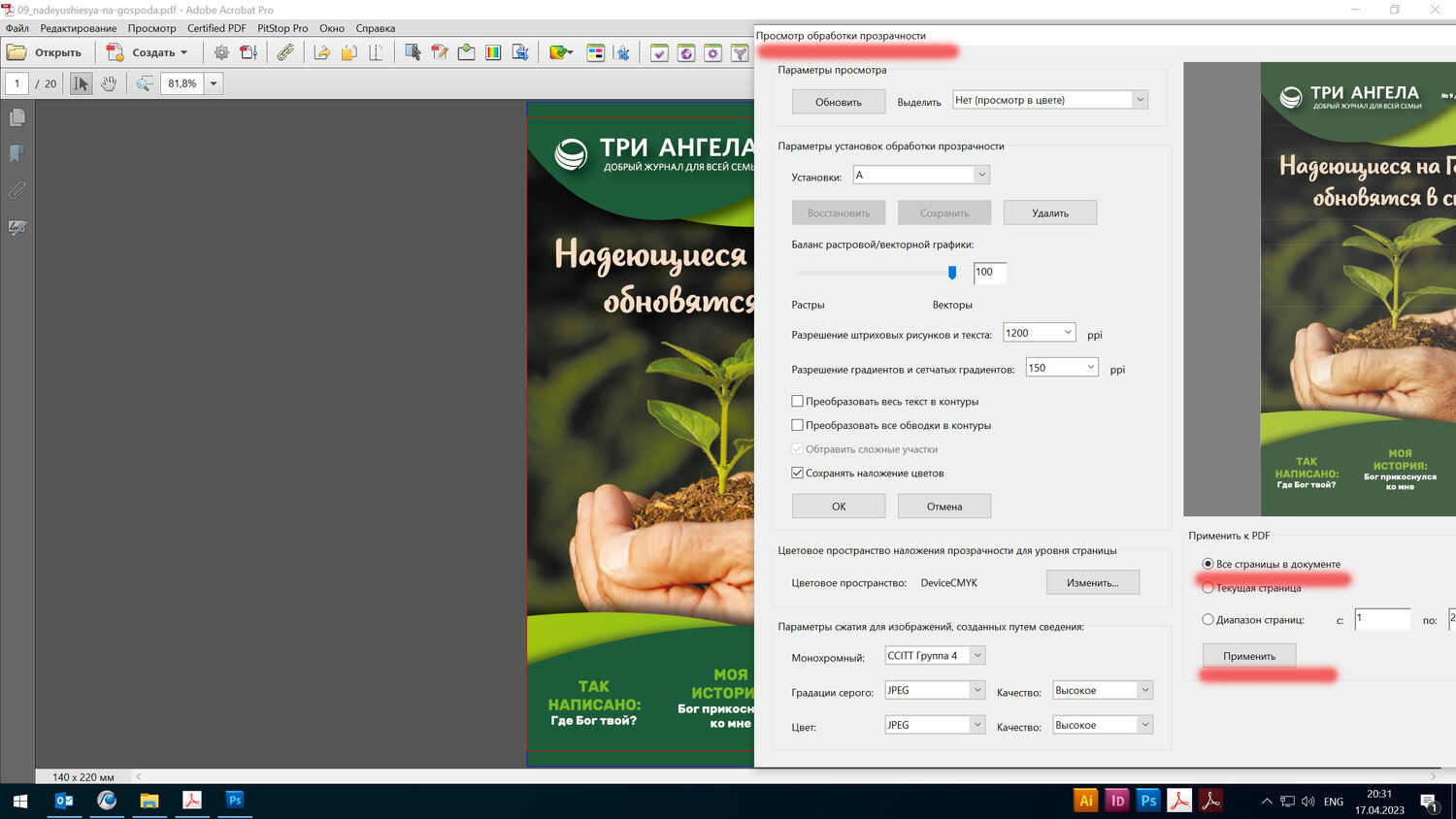Open Adobe Illustrator from the taskbar

click(x=1086, y=801)
